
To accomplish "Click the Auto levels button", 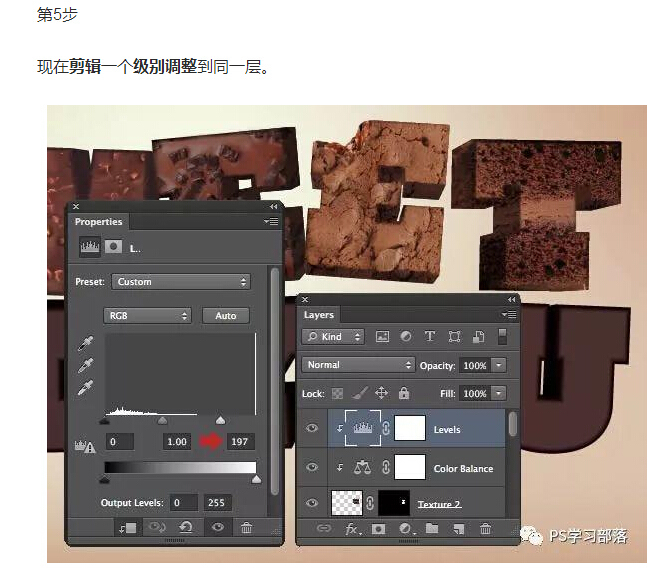I will pos(226,316).
